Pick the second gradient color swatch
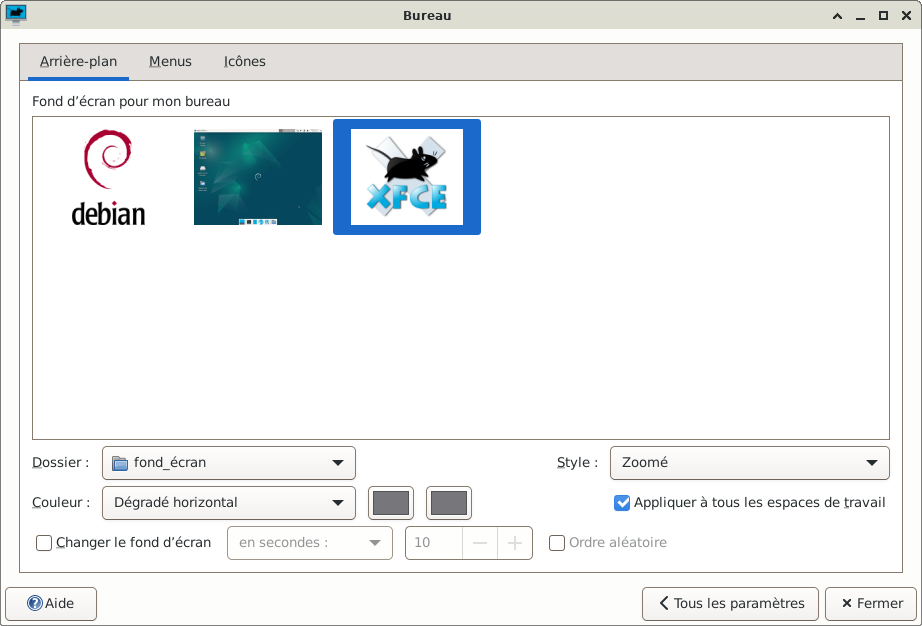The width and height of the screenshot is (922, 626). [x=449, y=503]
